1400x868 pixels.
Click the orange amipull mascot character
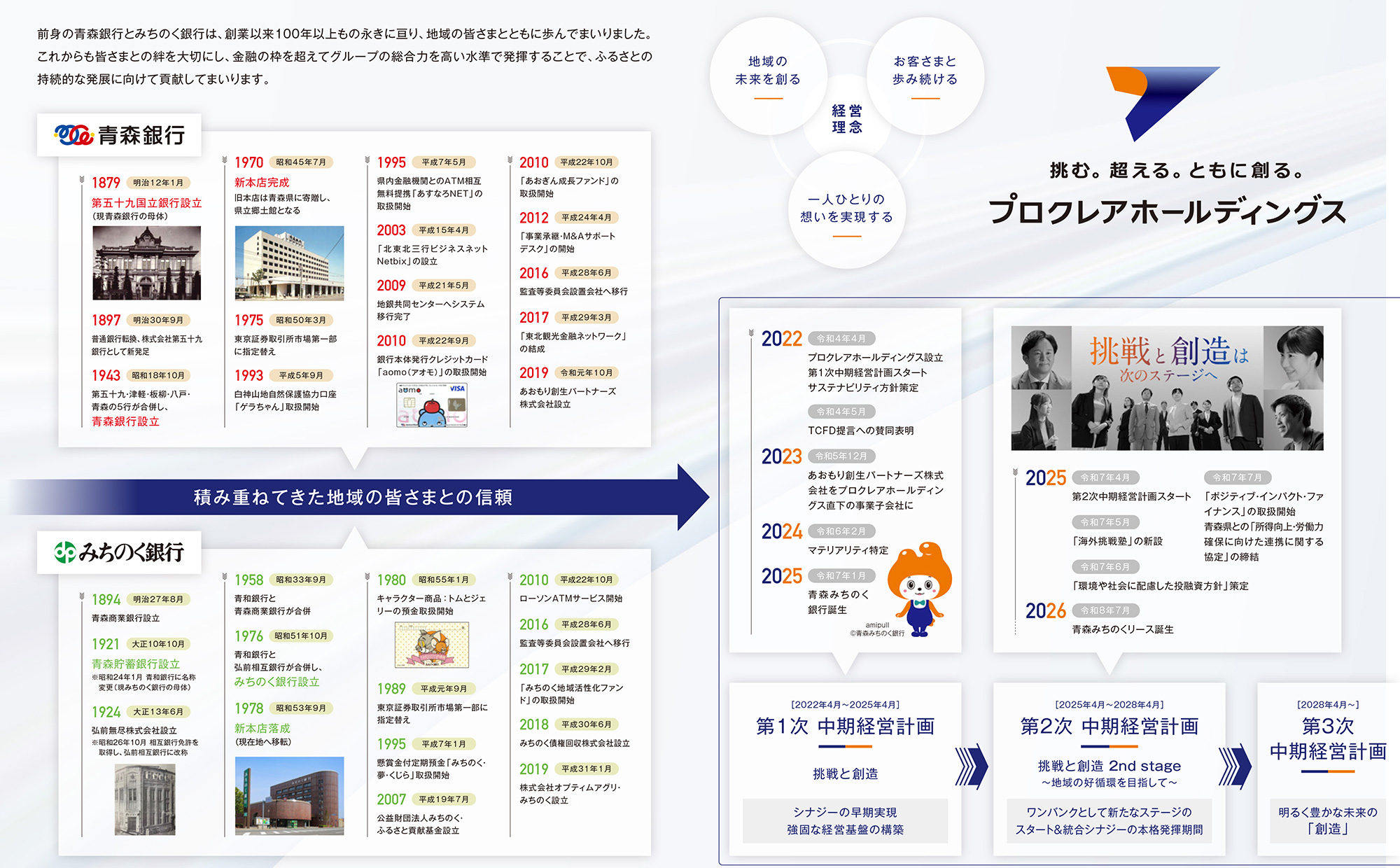point(920,588)
